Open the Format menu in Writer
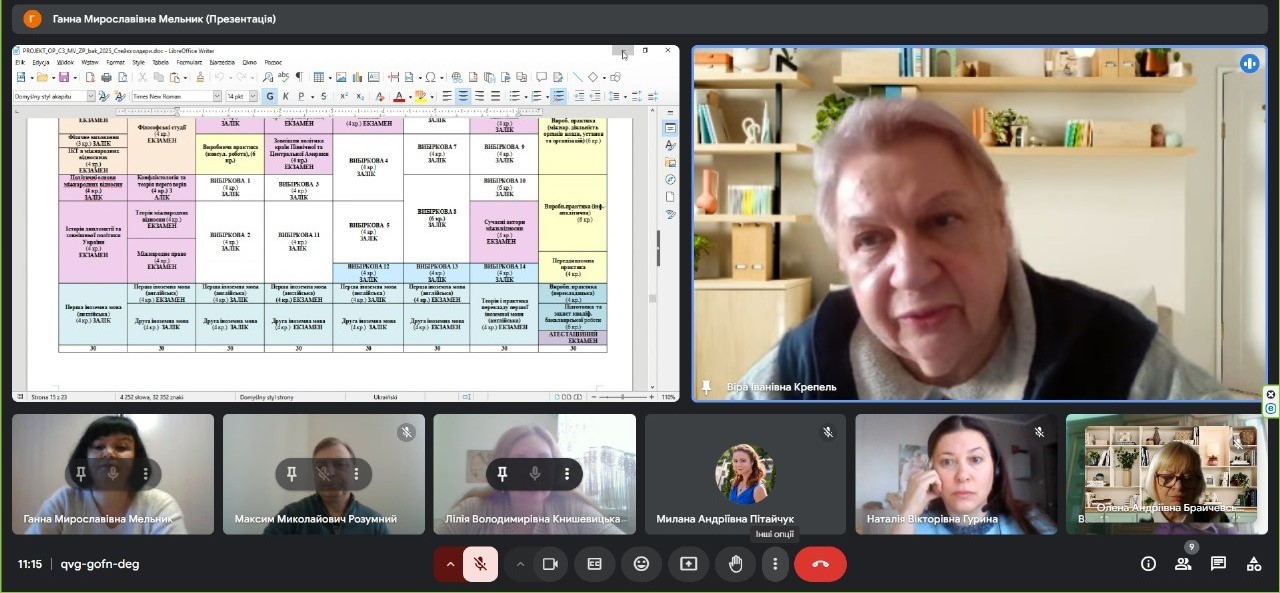Image resolution: width=1280 pixels, height=593 pixels. point(116,62)
